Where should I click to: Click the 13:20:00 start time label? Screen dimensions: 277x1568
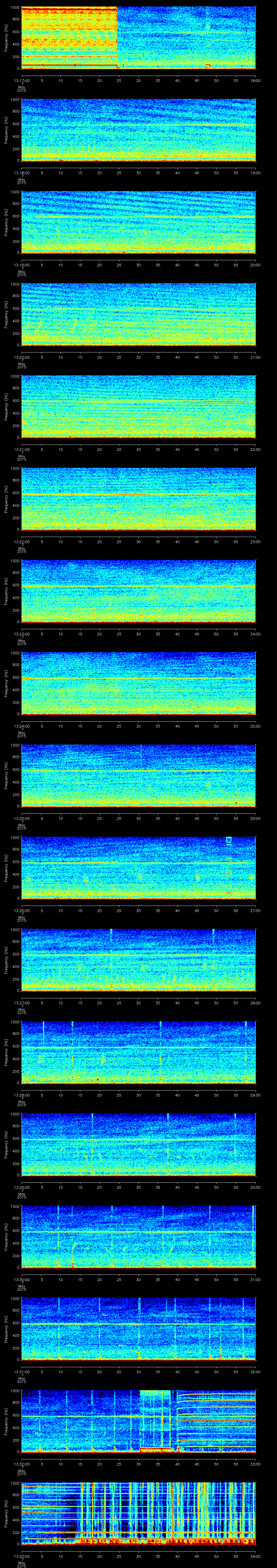tap(21, 357)
